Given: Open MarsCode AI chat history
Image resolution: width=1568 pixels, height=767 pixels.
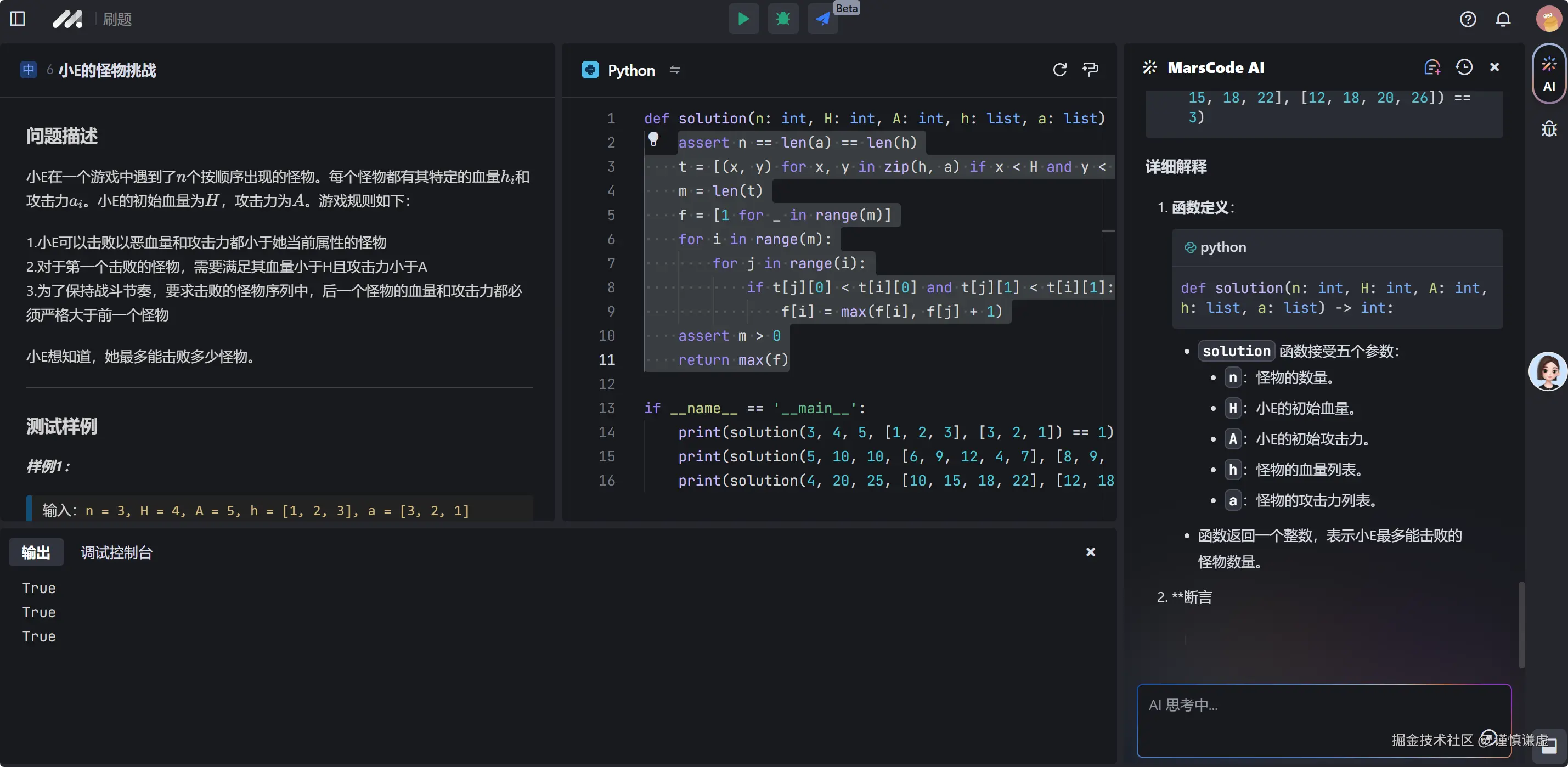Looking at the screenshot, I should [1464, 67].
